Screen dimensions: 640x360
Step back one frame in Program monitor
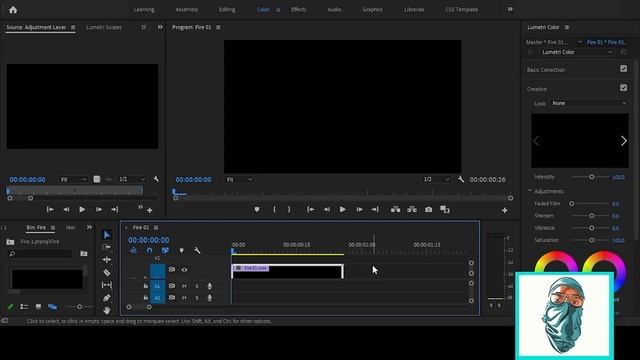click(x=327, y=209)
